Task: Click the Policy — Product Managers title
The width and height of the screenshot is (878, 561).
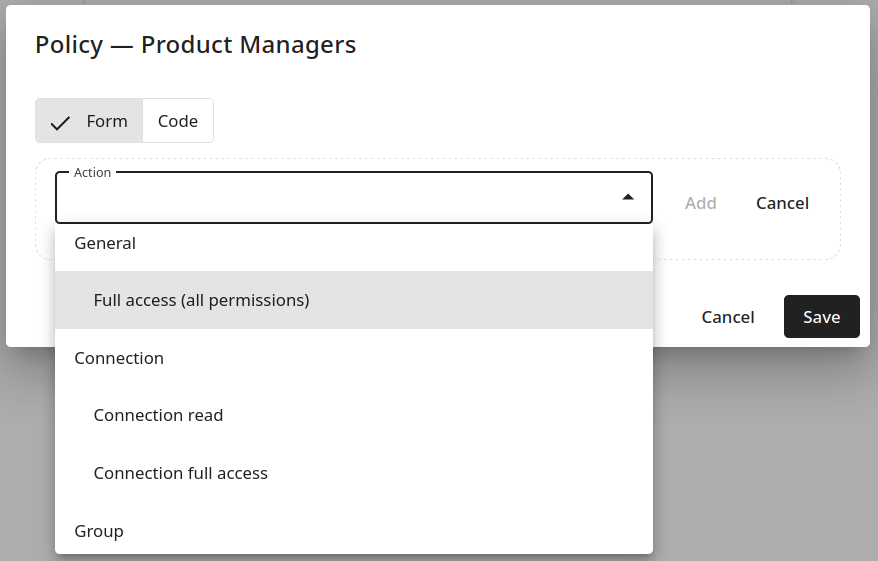Action: [x=196, y=45]
